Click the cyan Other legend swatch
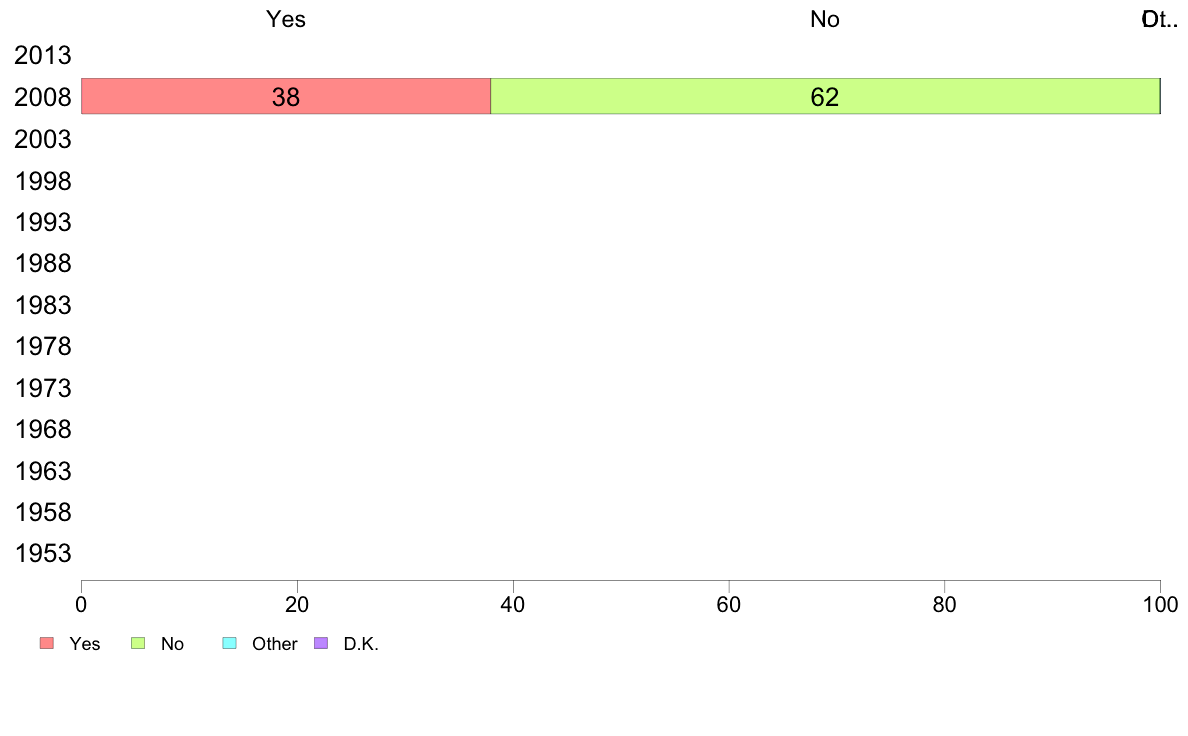Screen dimensions: 1188x736 (230, 643)
